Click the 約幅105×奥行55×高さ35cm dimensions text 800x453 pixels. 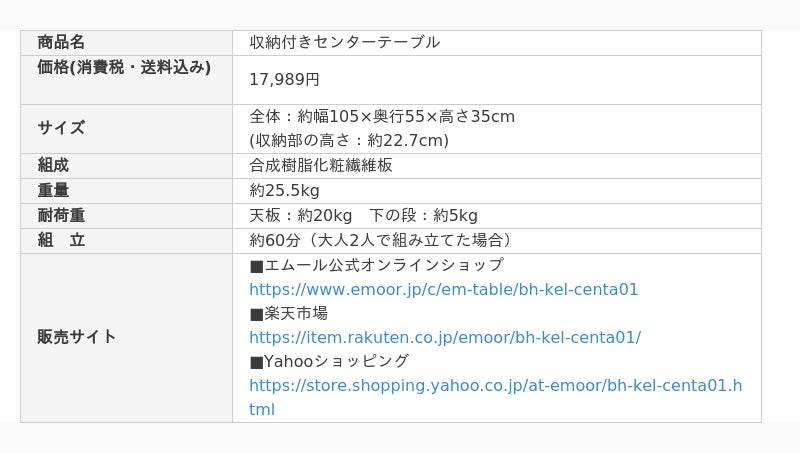click(382, 117)
